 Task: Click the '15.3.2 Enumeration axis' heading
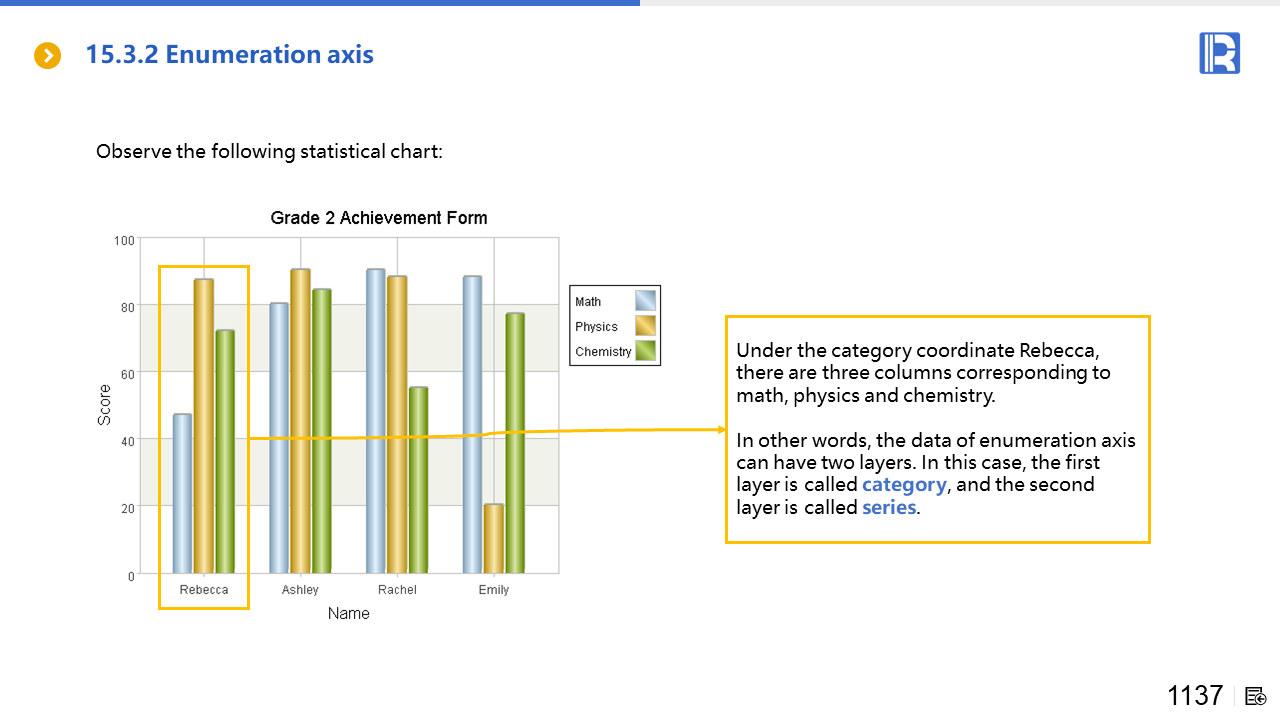[229, 55]
